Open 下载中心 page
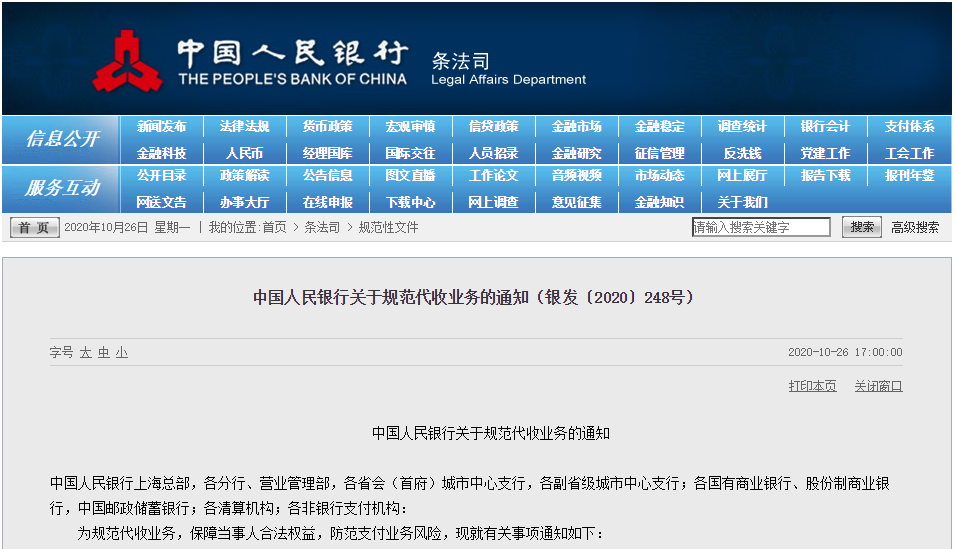956x549 pixels. (410, 202)
